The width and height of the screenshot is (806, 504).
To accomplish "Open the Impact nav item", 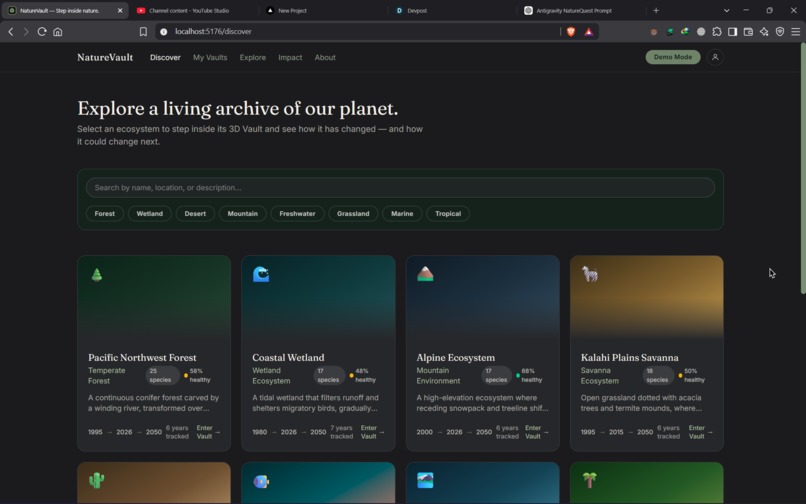I will 290,58.
